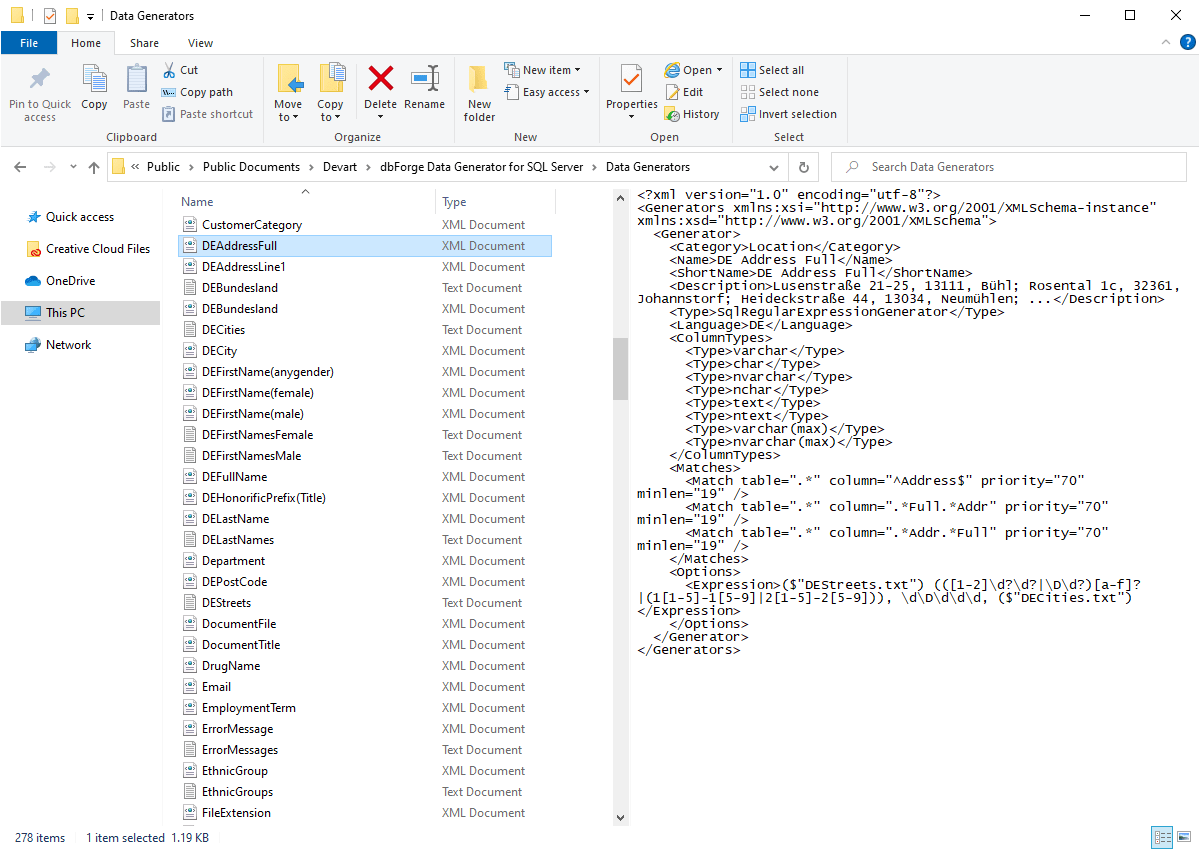Paste from the clipboard
Image resolution: width=1200 pixels, height=850 pixels.
click(x=135, y=90)
